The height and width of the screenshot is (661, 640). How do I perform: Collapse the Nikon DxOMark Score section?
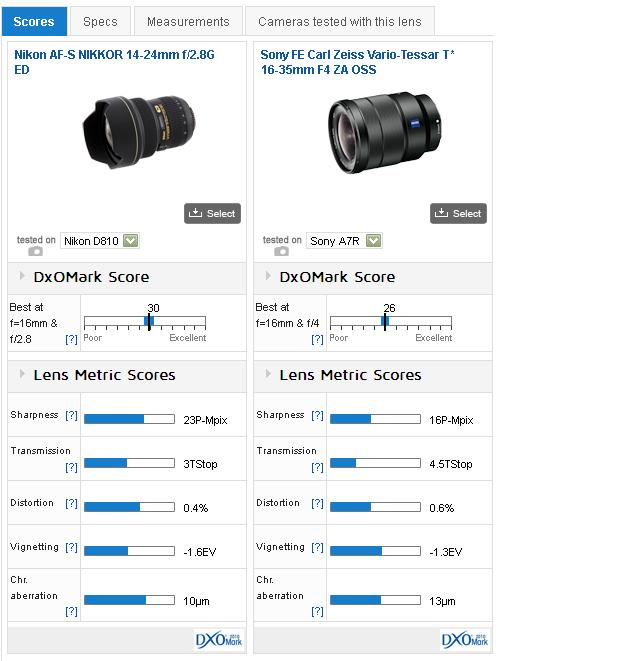pyautogui.click(x=22, y=276)
